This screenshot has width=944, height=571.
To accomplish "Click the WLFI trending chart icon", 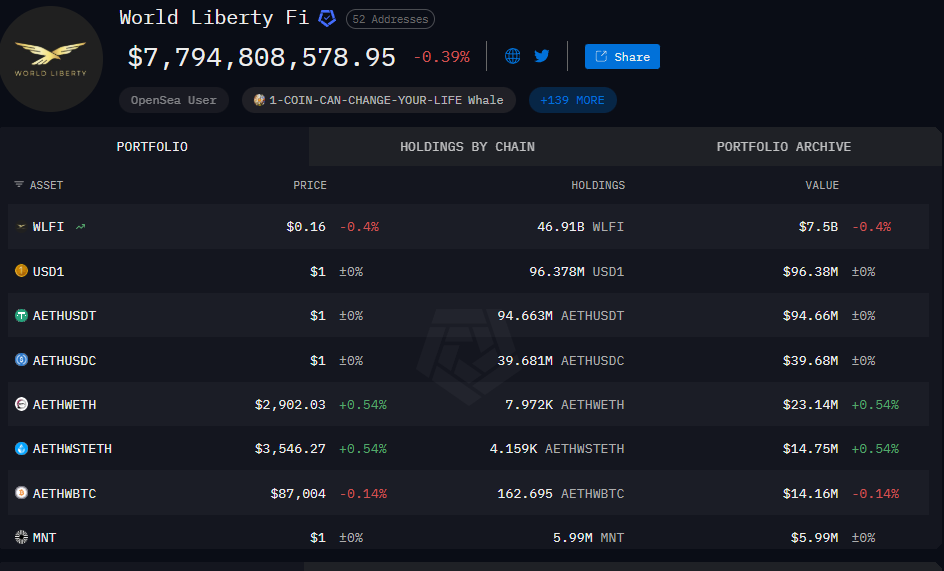I will click(x=80, y=227).
